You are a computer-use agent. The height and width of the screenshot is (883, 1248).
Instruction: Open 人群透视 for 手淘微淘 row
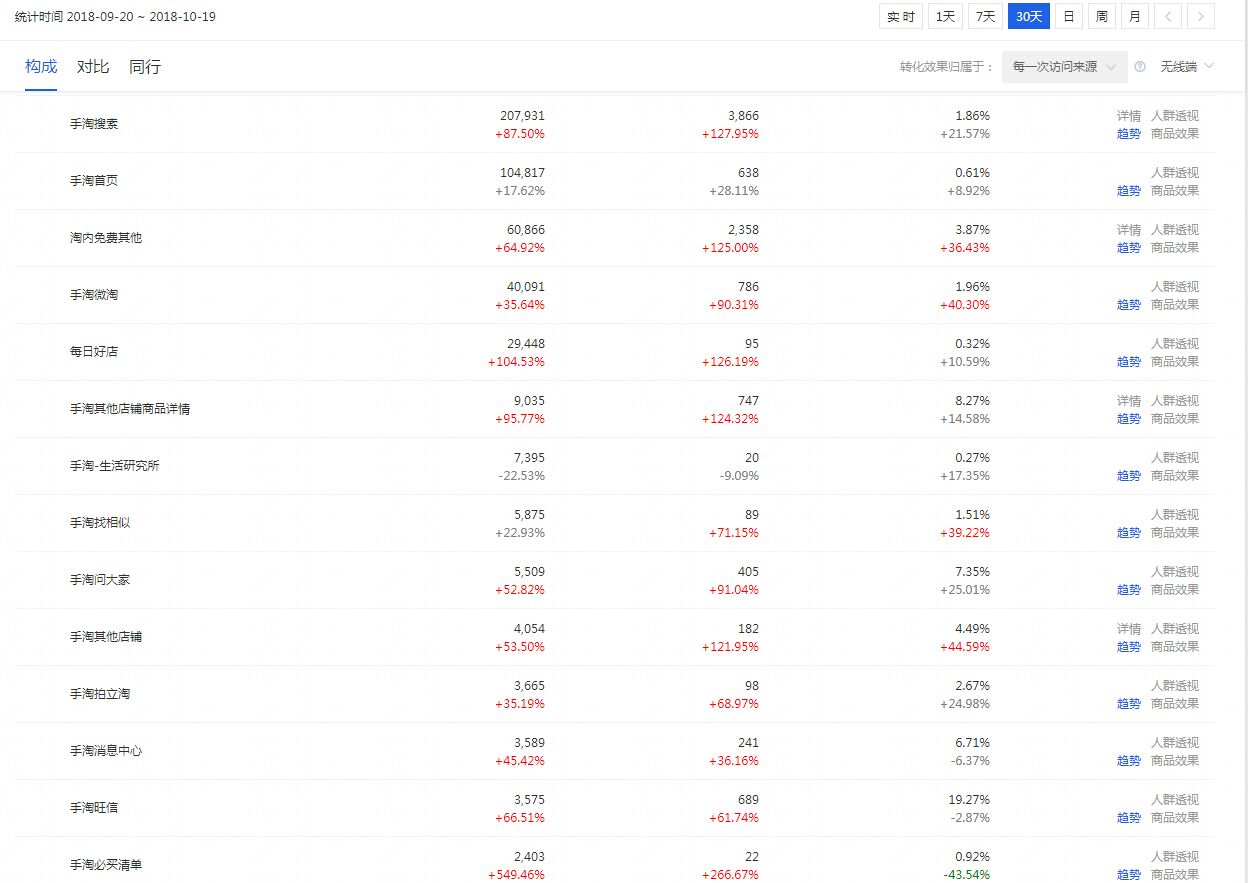pyautogui.click(x=1175, y=287)
